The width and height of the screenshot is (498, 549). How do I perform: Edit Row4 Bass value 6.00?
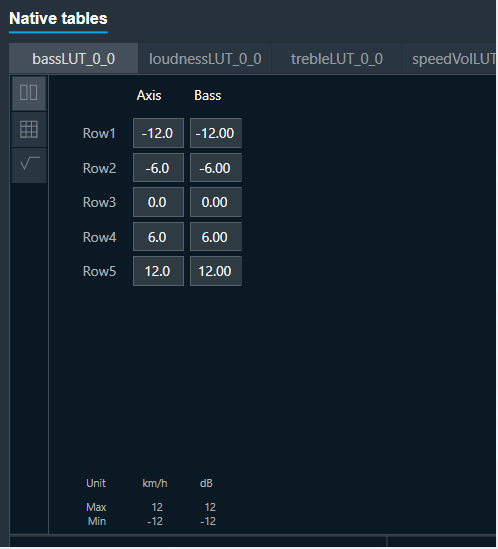coord(216,237)
